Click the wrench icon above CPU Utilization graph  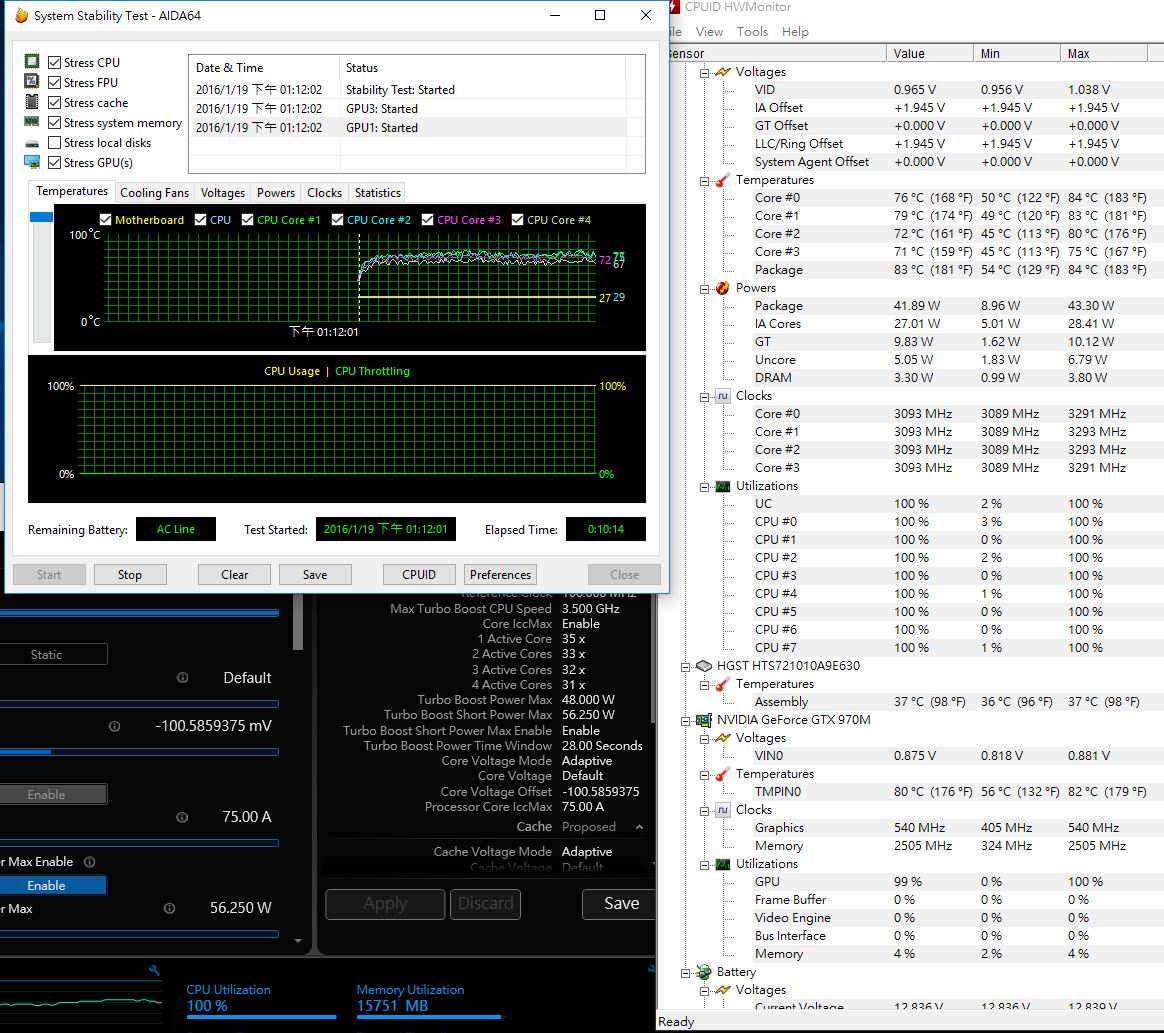coord(154,970)
